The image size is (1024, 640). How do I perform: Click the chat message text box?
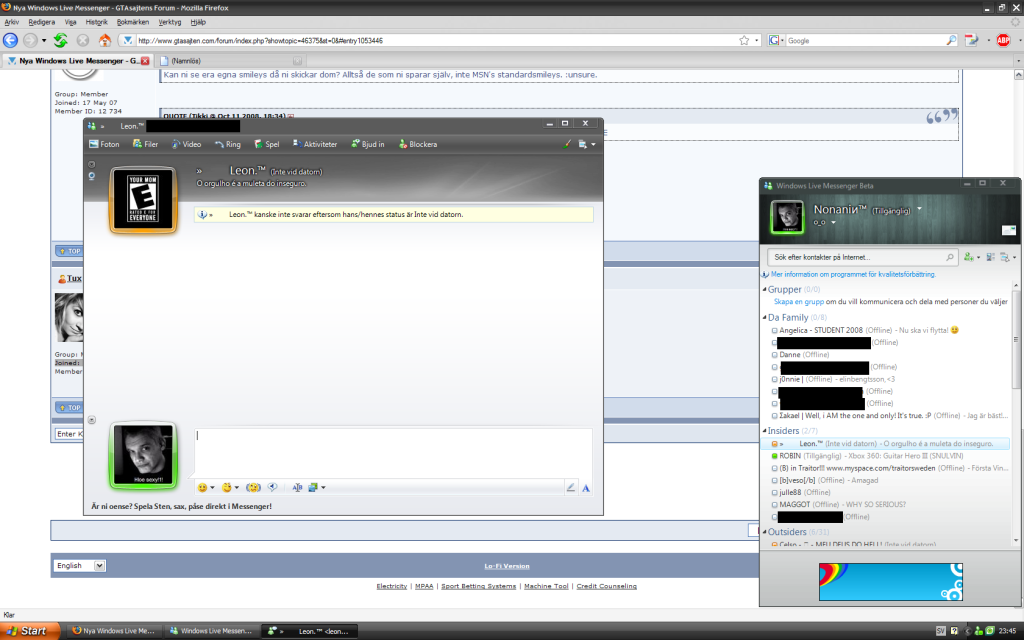(x=393, y=454)
